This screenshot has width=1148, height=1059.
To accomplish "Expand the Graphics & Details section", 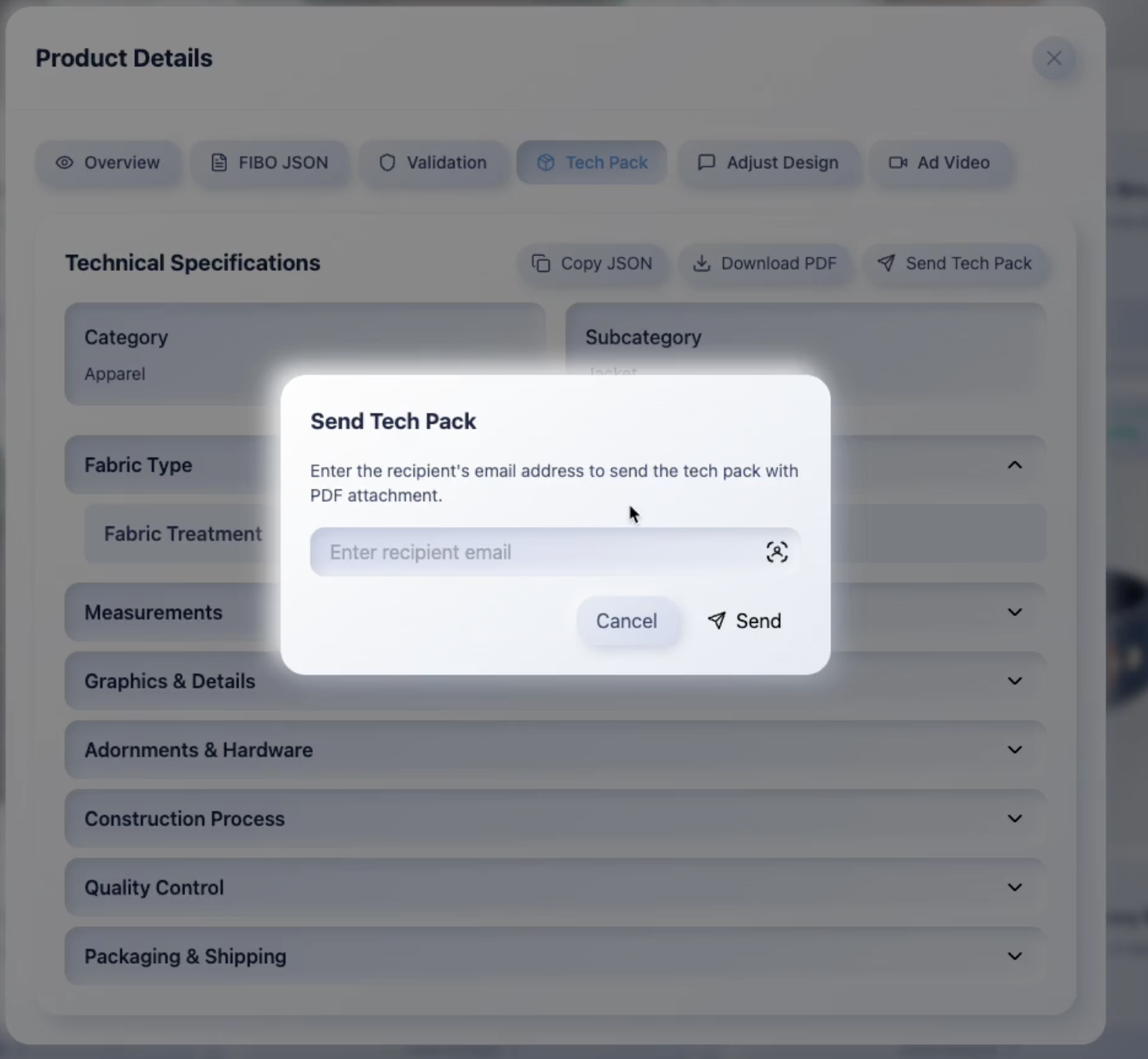I will pyautogui.click(x=1014, y=681).
